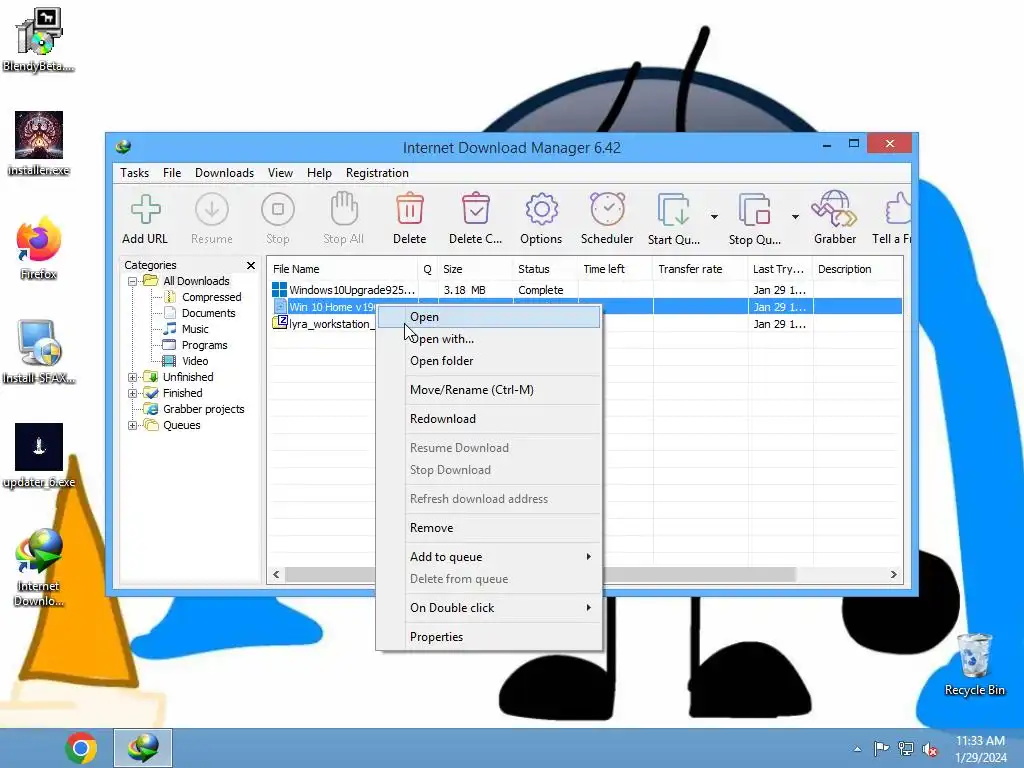Select Install-SFAX desktop icon

tap(39, 353)
